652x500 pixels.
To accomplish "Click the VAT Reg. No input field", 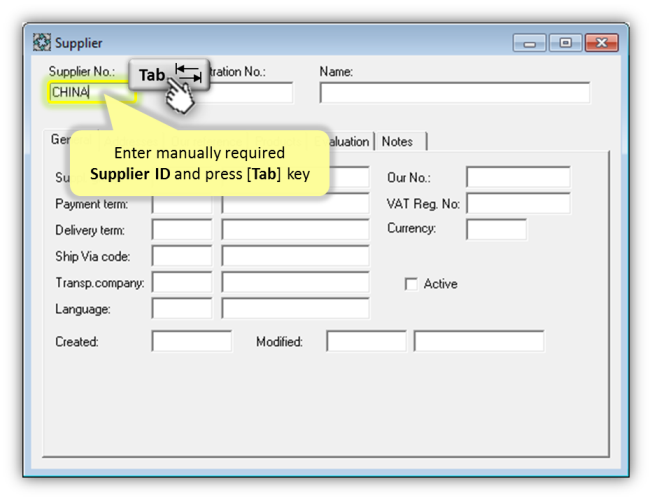I will pyautogui.click(x=518, y=203).
